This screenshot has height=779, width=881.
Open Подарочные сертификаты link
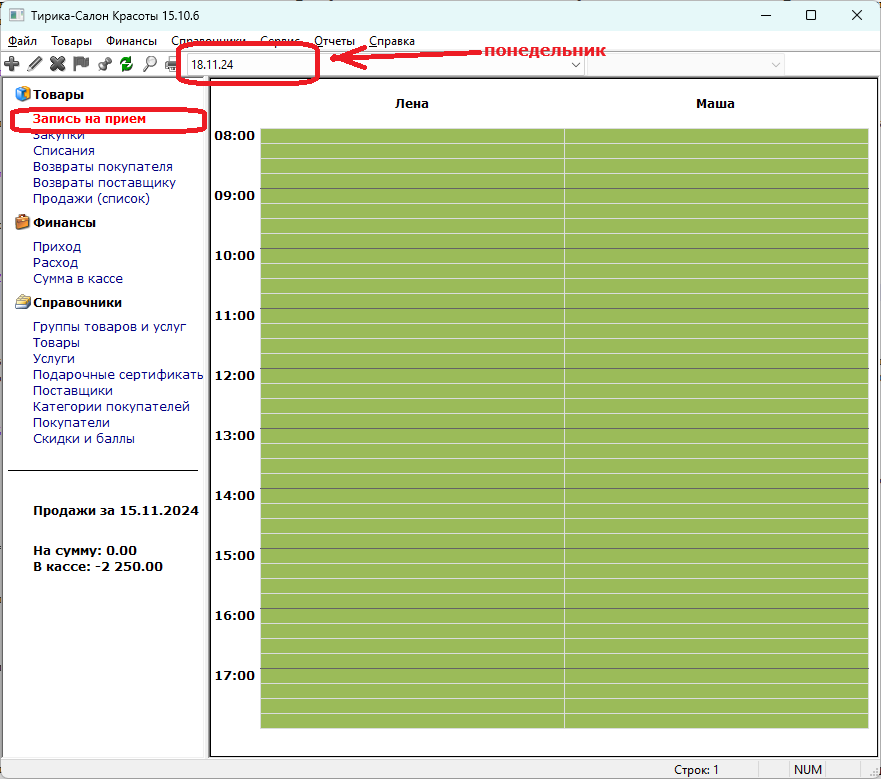118,375
